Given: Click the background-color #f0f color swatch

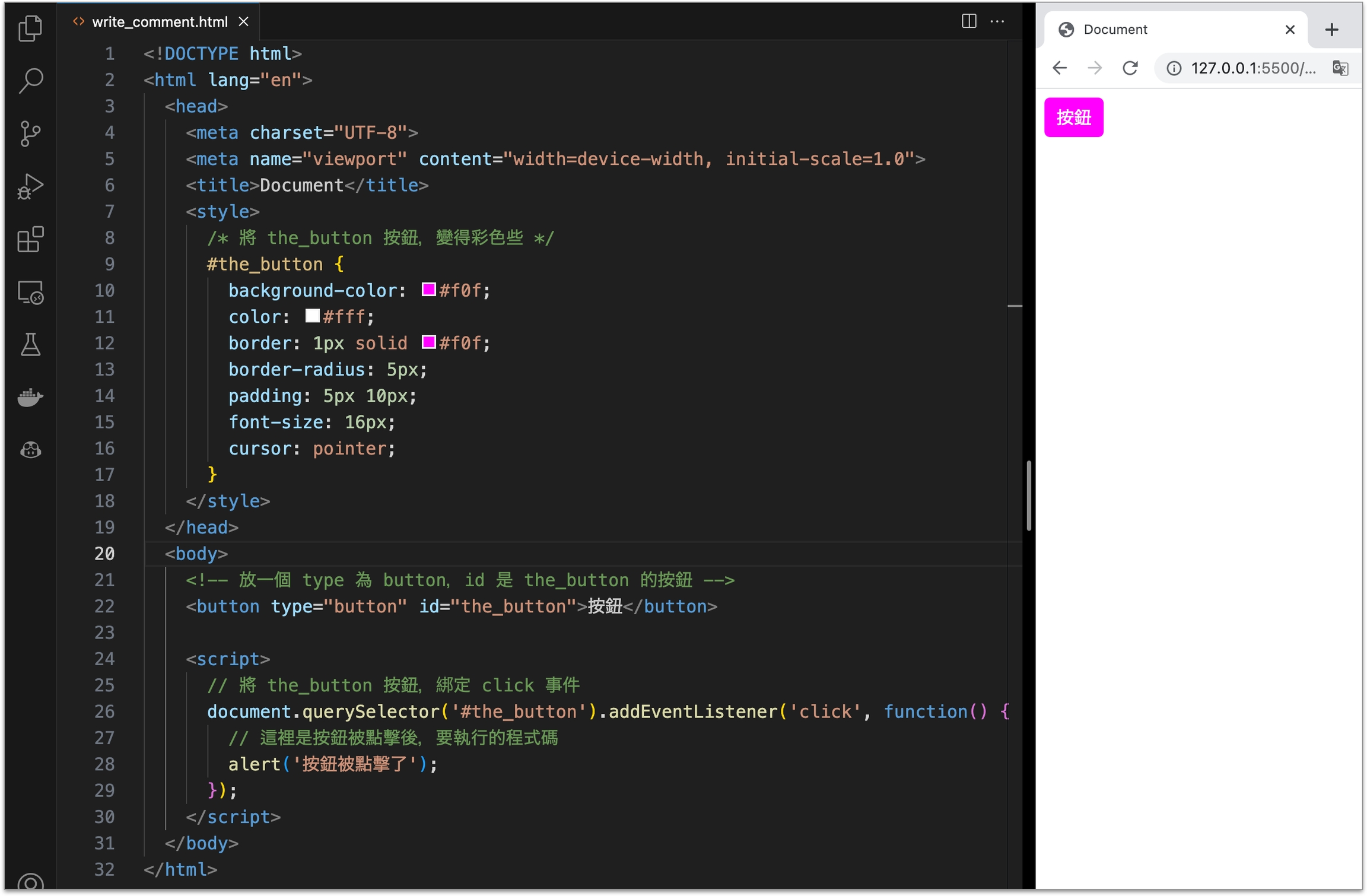Looking at the screenshot, I should coord(428,290).
